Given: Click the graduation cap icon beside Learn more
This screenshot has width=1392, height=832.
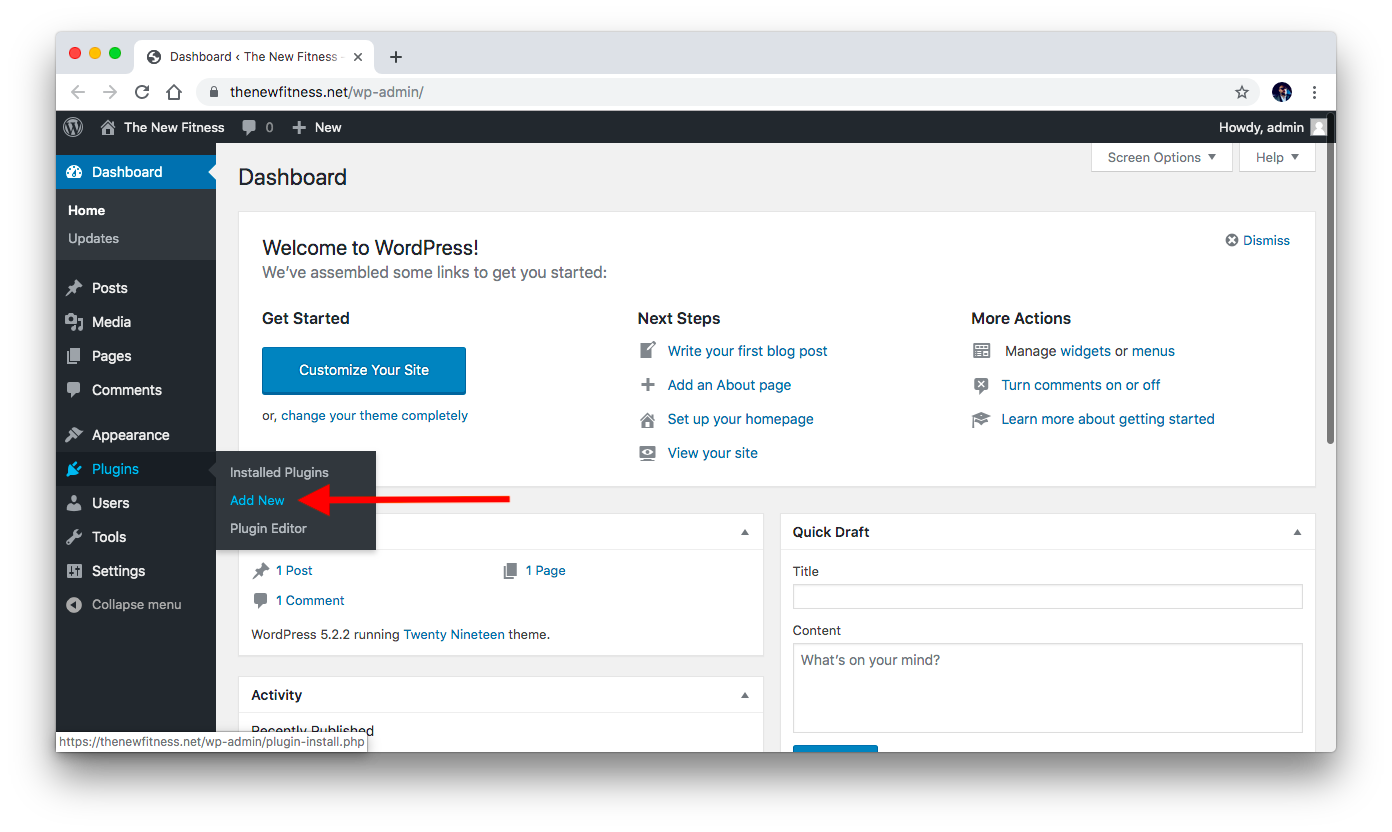Looking at the screenshot, I should point(982,419).
